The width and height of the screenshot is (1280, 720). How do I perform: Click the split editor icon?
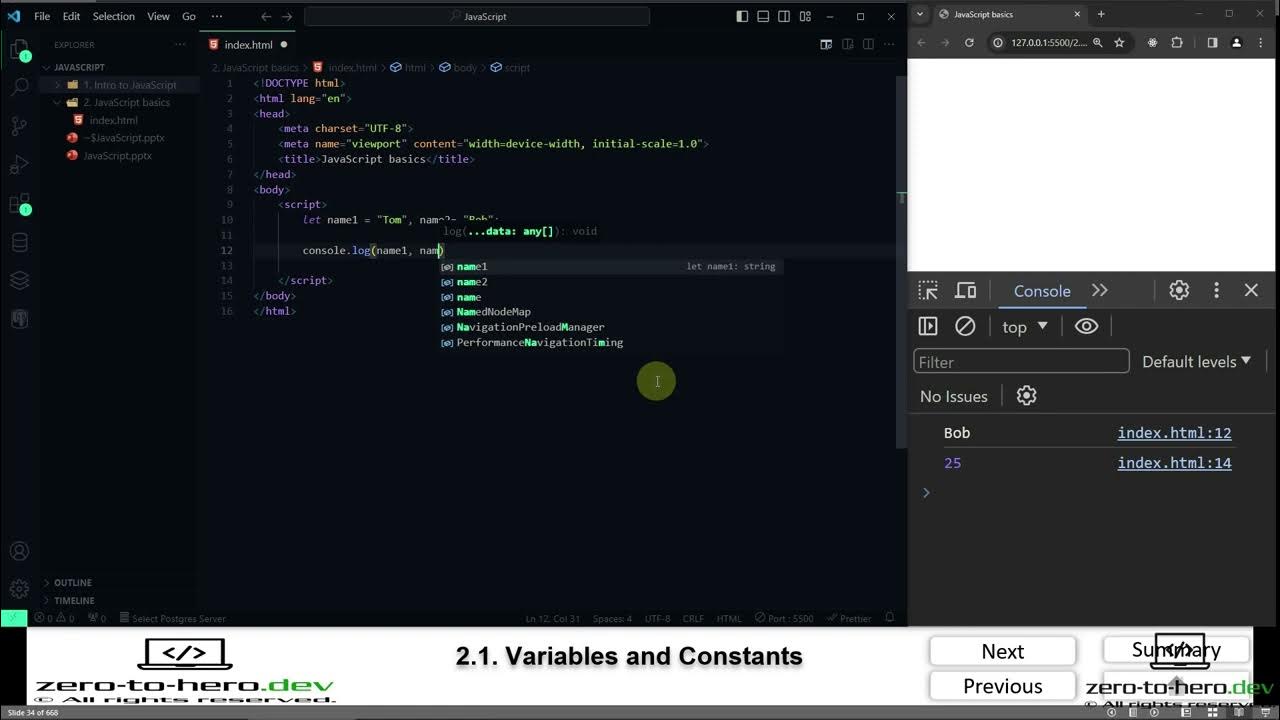(x=869, y=45)
